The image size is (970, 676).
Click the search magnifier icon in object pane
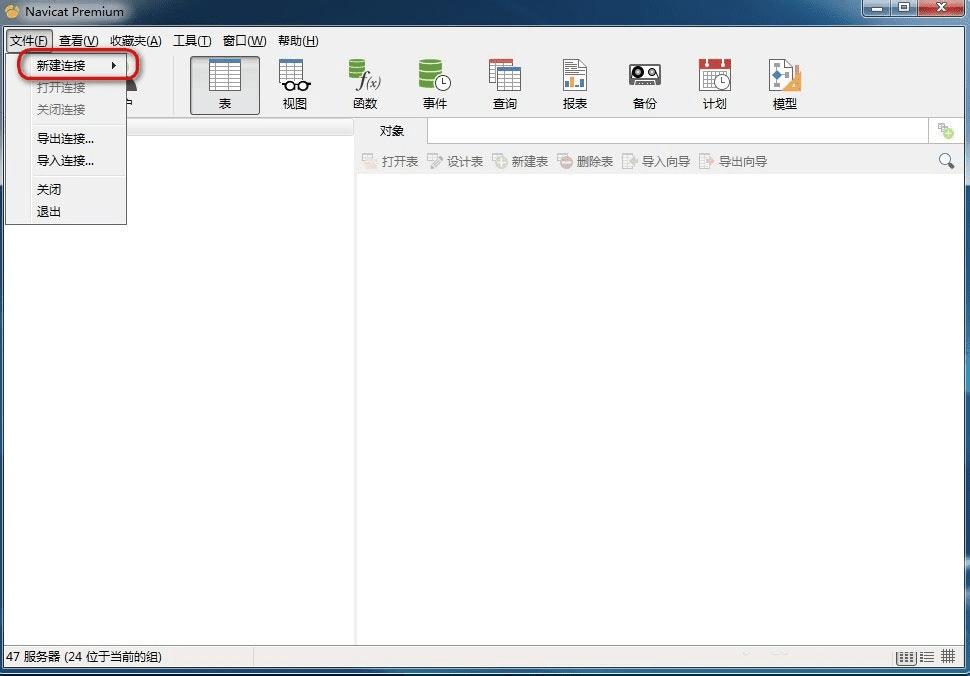pos(946,161)
